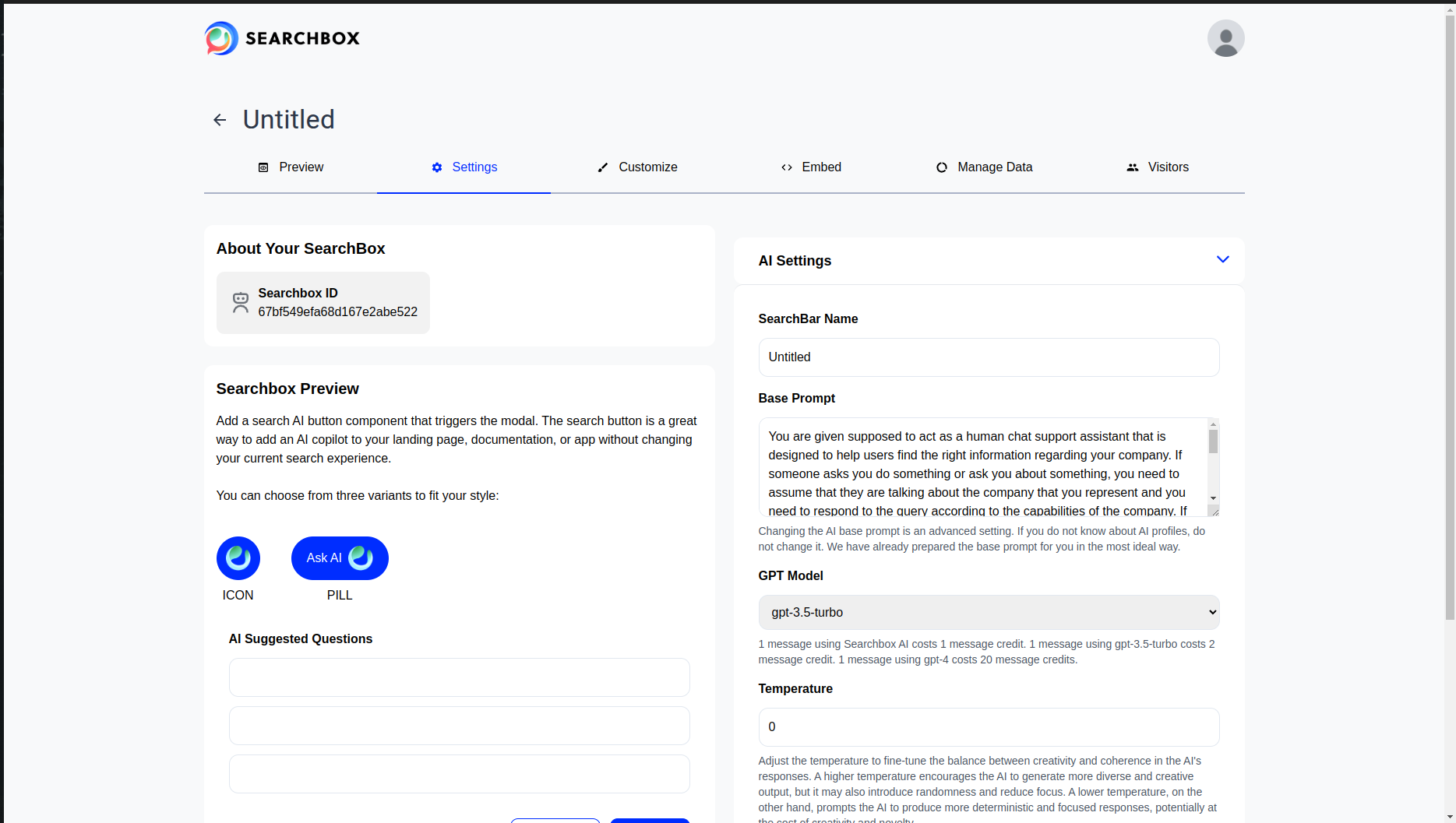Click the Settings gear icon
This screenshot has width=1456, height=823.
[436, 167]
